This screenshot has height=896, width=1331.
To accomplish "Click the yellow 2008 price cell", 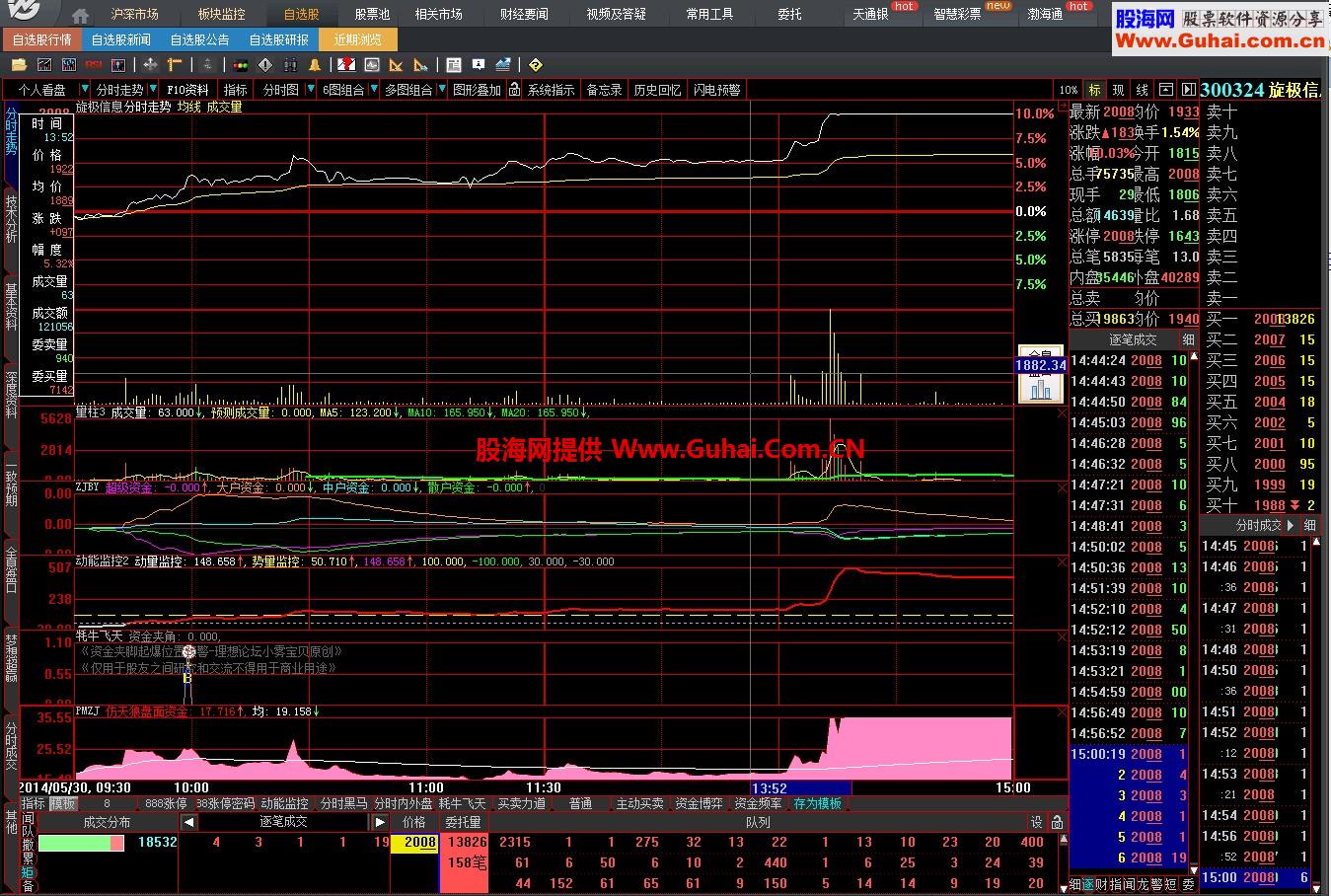I will point(415,843).
